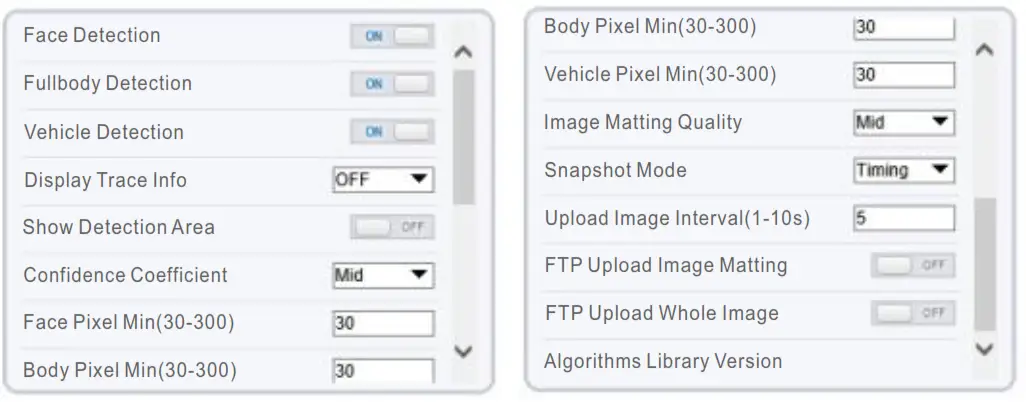Click the right panel scrollbar thumb
The height and width of the screenshot is (402, 1026).
click(984, 262)
